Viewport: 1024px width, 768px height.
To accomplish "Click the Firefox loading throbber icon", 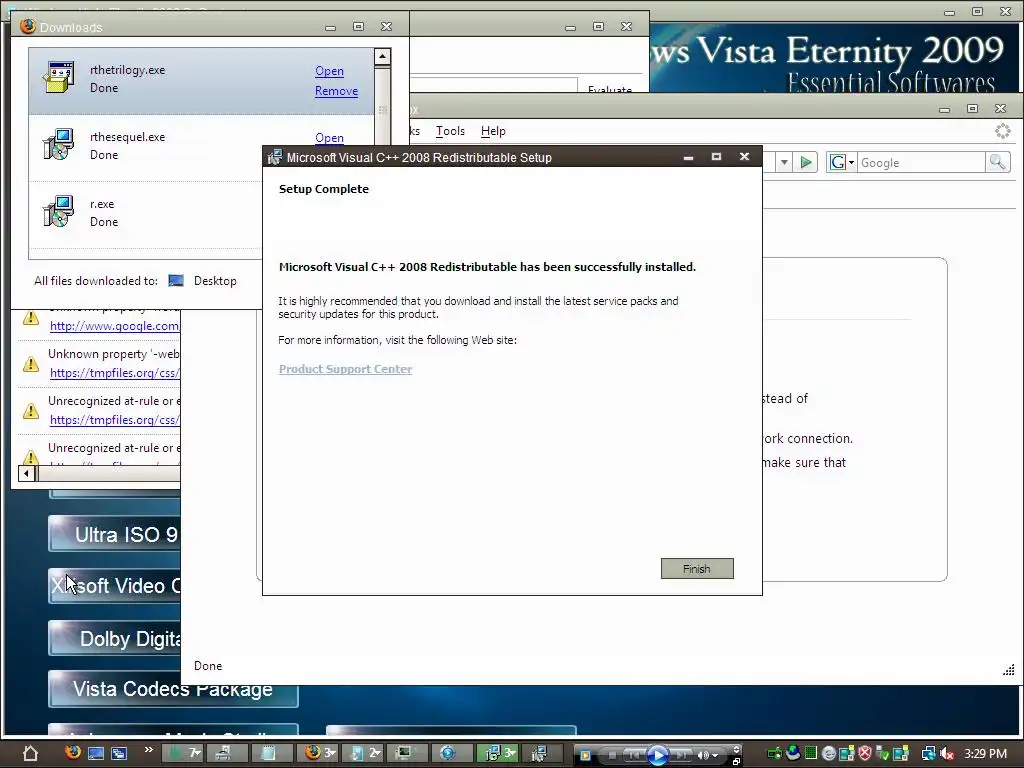I will pos(1002,131).
